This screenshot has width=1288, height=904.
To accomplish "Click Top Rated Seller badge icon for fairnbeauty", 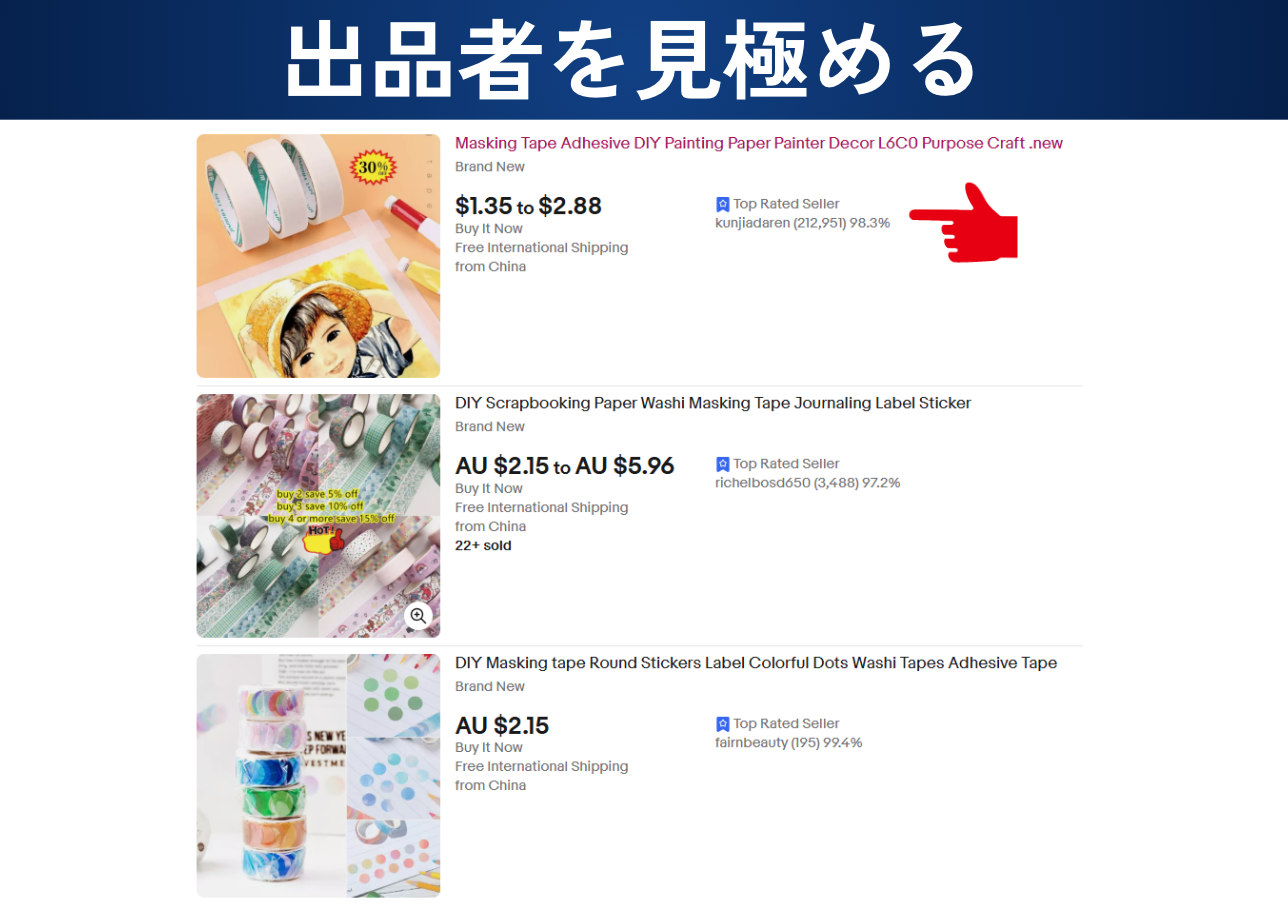I will click(723, 724).
